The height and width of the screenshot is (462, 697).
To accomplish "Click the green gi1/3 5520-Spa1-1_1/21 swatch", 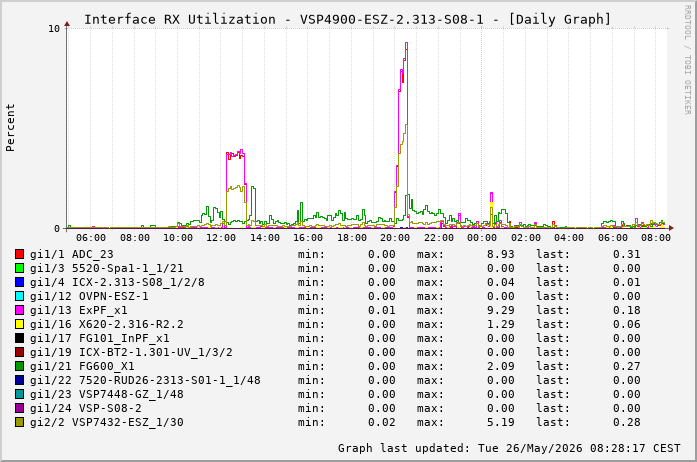I will pyautogui.click(x=19, y=268).
